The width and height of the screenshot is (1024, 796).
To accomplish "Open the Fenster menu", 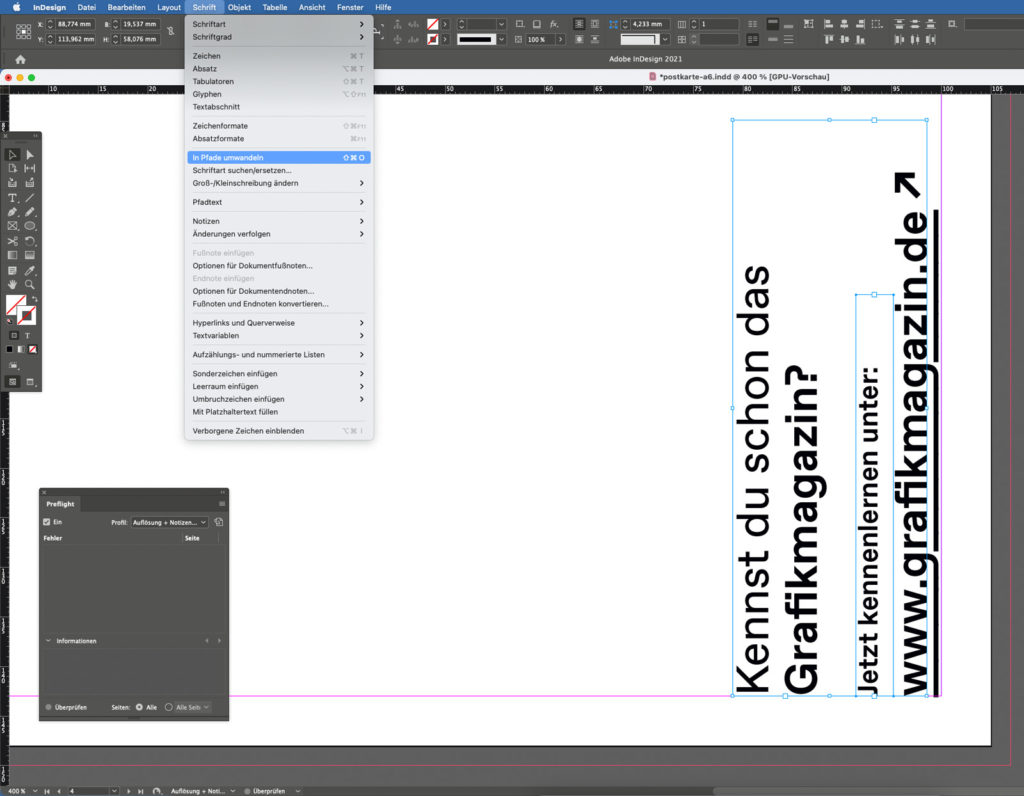I will (x=349, y=7).
